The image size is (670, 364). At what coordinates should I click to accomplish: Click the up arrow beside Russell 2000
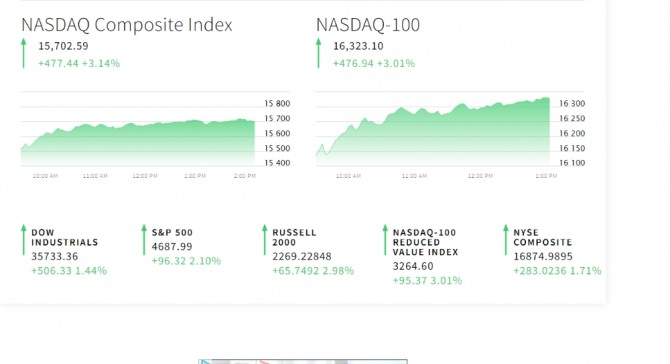coord(264,240)
